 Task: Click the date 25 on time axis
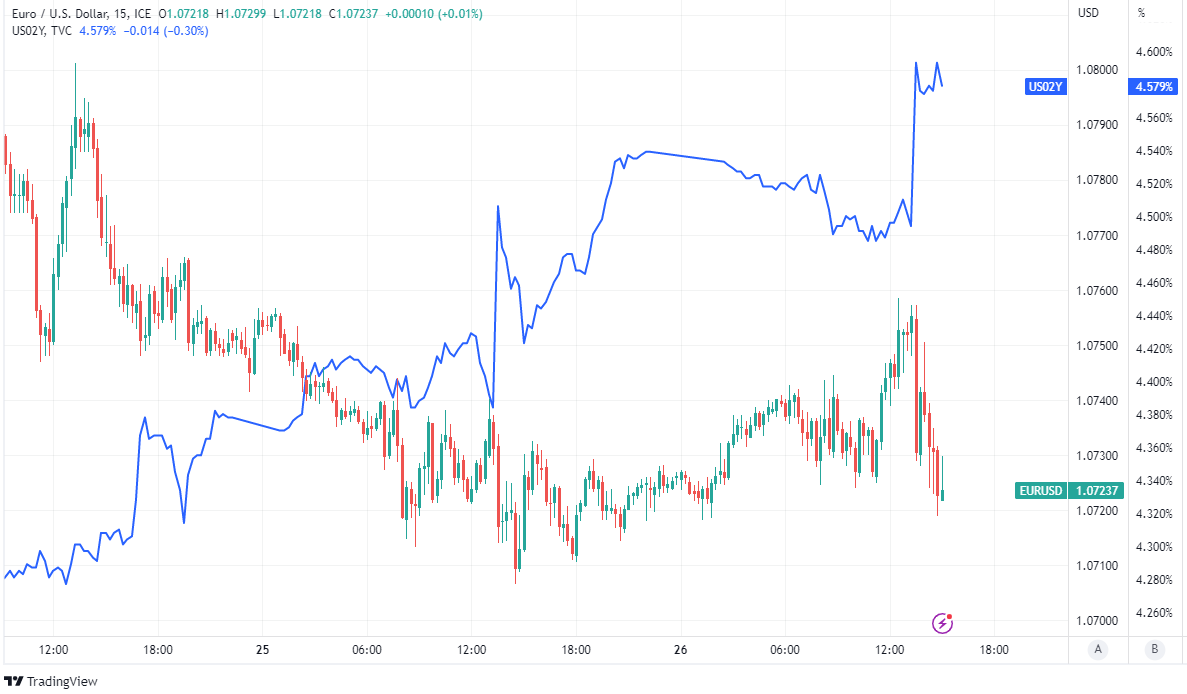[x=263, y=650]
